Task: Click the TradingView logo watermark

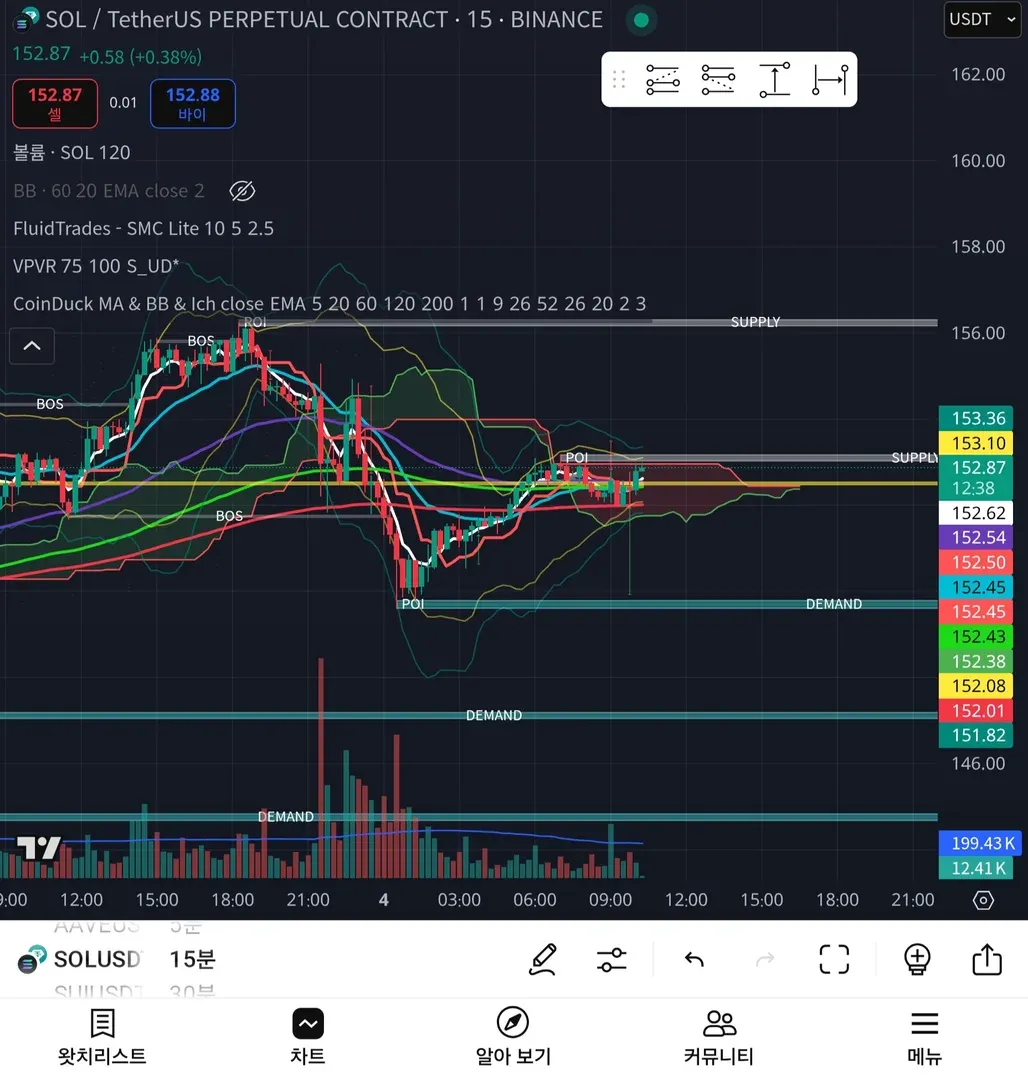Action: pos(39,847)
